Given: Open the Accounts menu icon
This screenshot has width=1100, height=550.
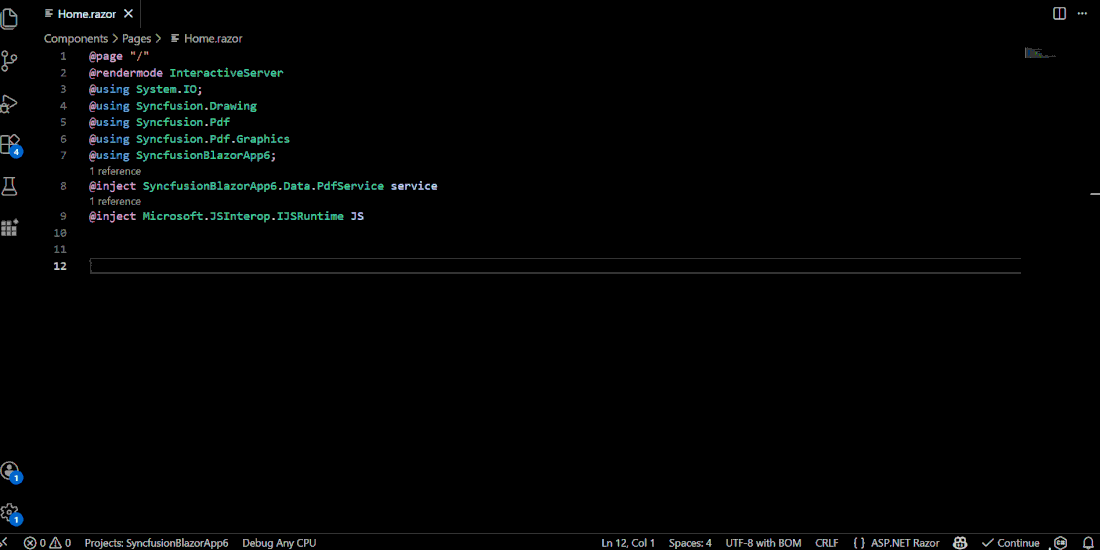Looking at the screenshot, I should pos(9,471).
